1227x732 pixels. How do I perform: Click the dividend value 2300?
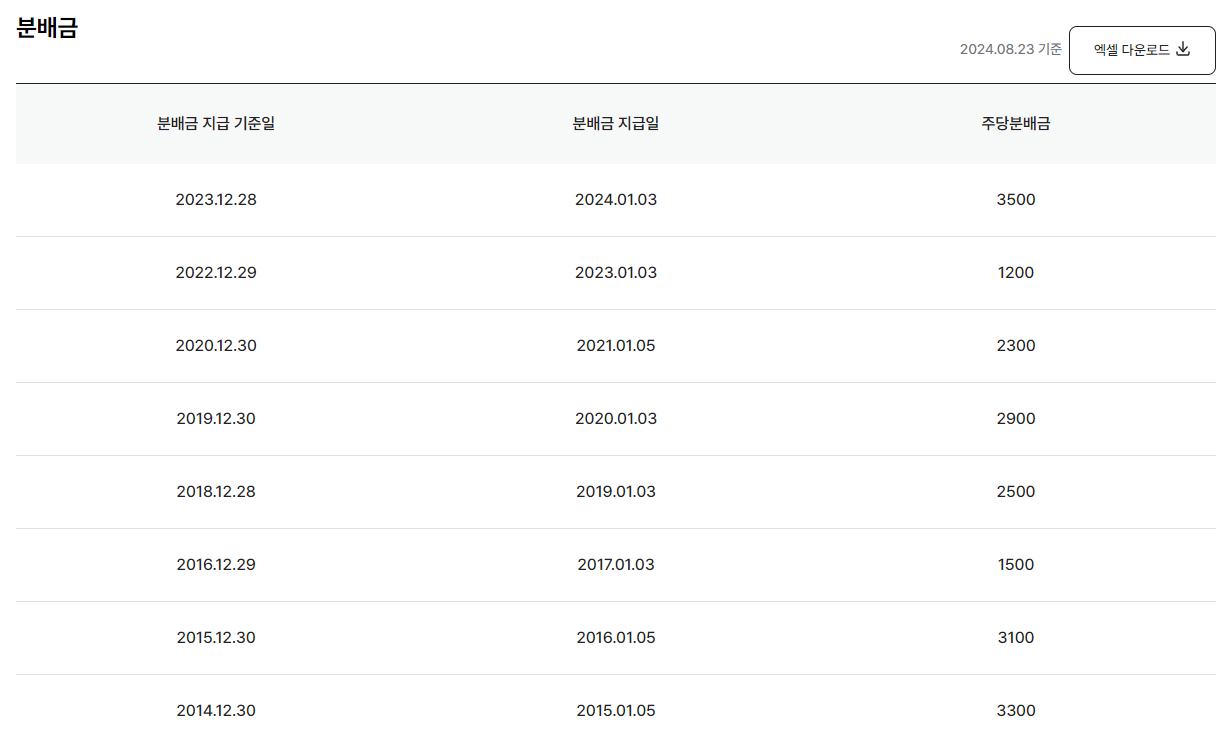1016,345
